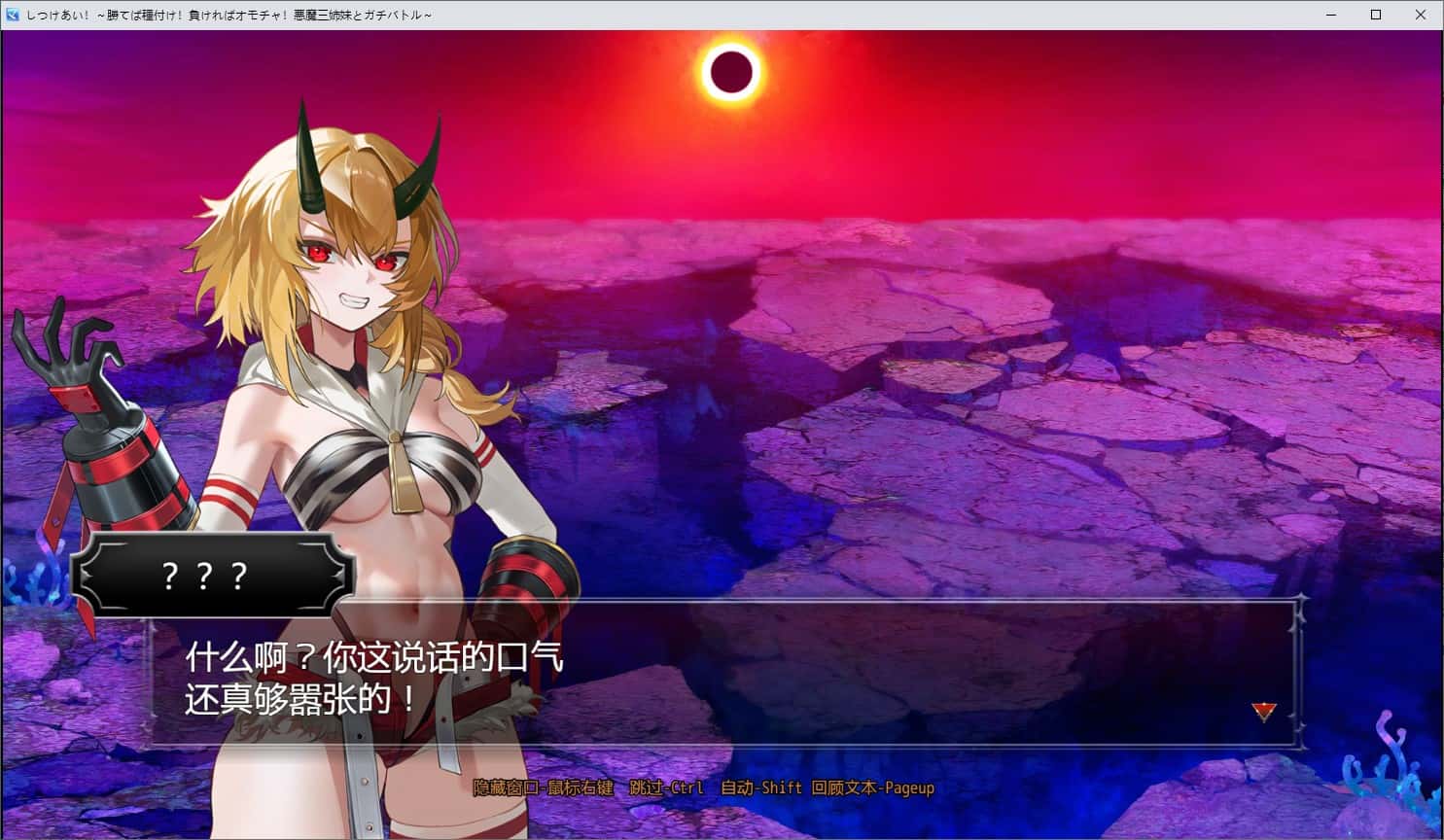Click the window title text in the title bar

click(229, 15)
